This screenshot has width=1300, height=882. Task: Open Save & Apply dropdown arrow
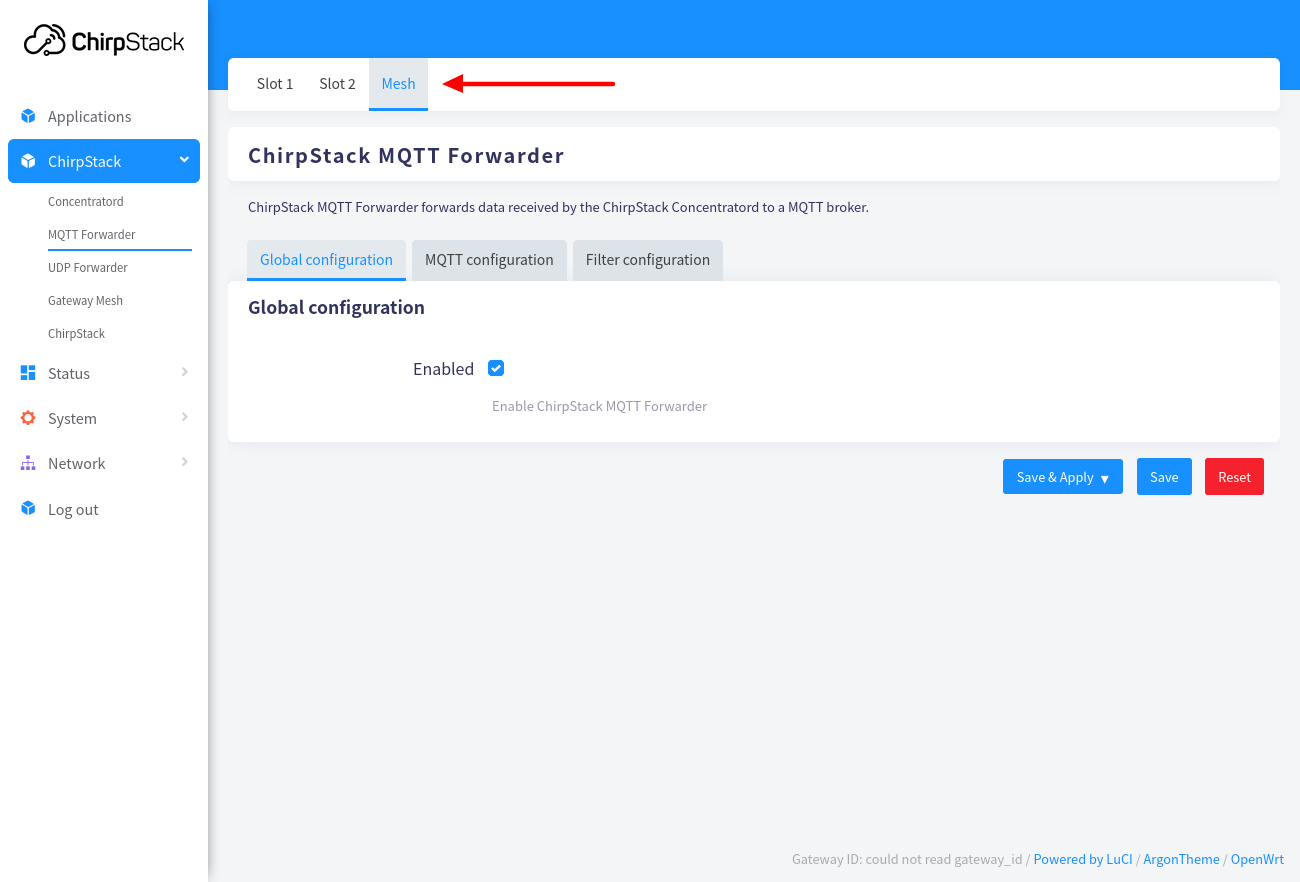1105,478
